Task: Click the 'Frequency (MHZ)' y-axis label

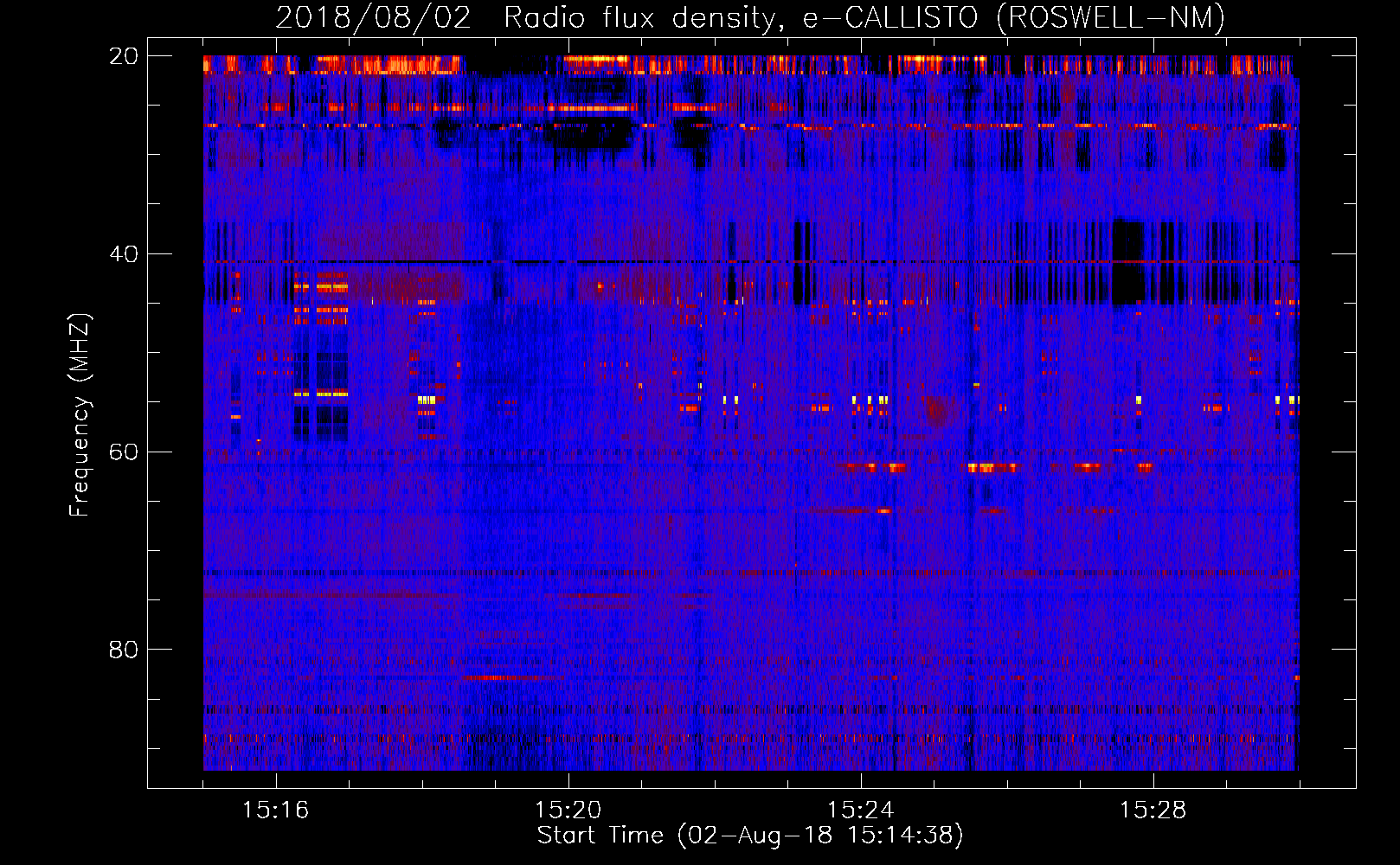Action: coord(80,415)
